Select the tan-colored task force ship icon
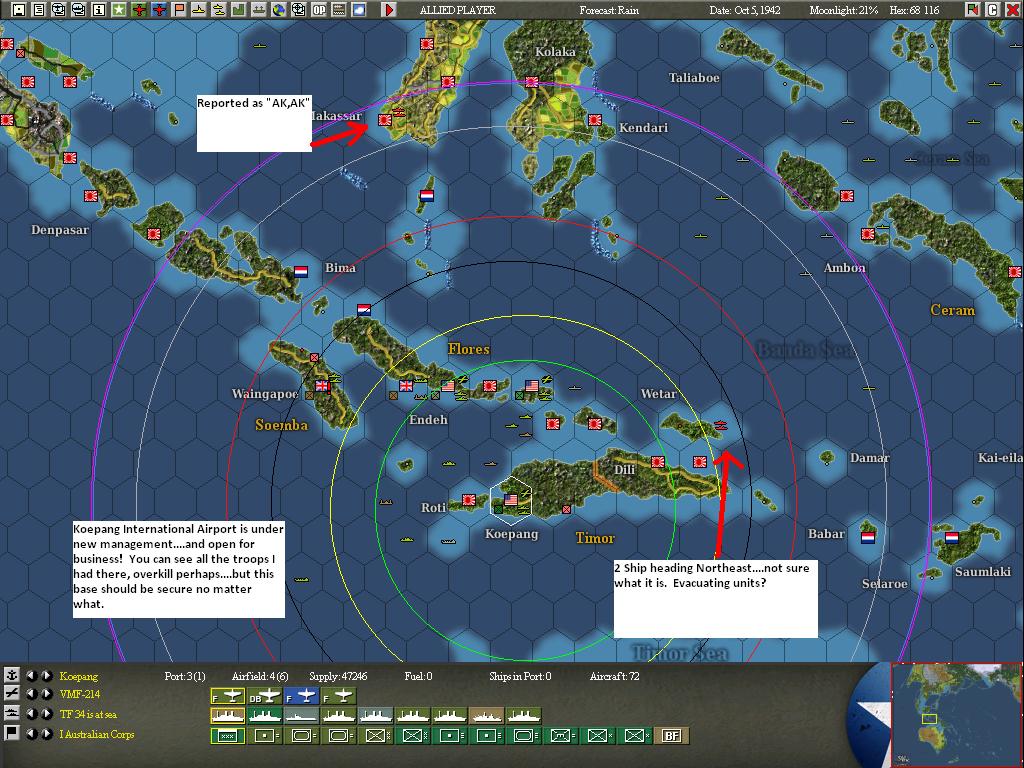This screenshot has height=768, width=1024. point(487,716)
